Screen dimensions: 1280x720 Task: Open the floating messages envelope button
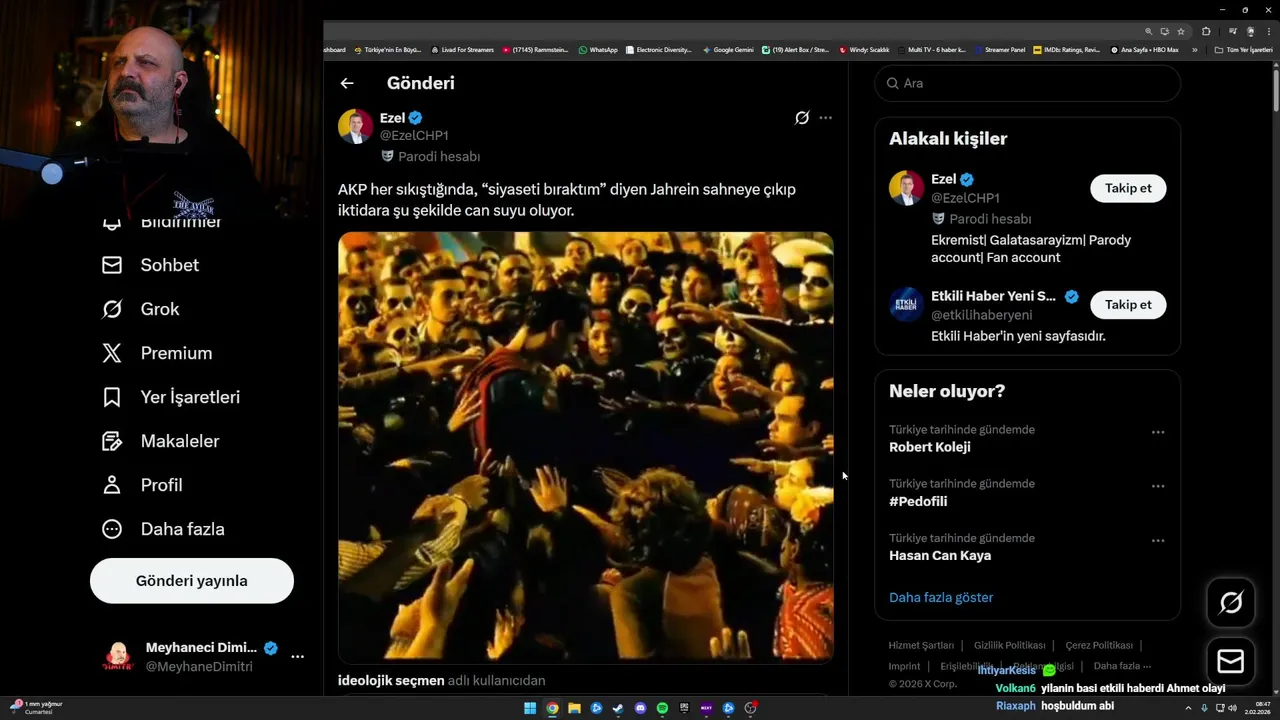coord(1231,662)
